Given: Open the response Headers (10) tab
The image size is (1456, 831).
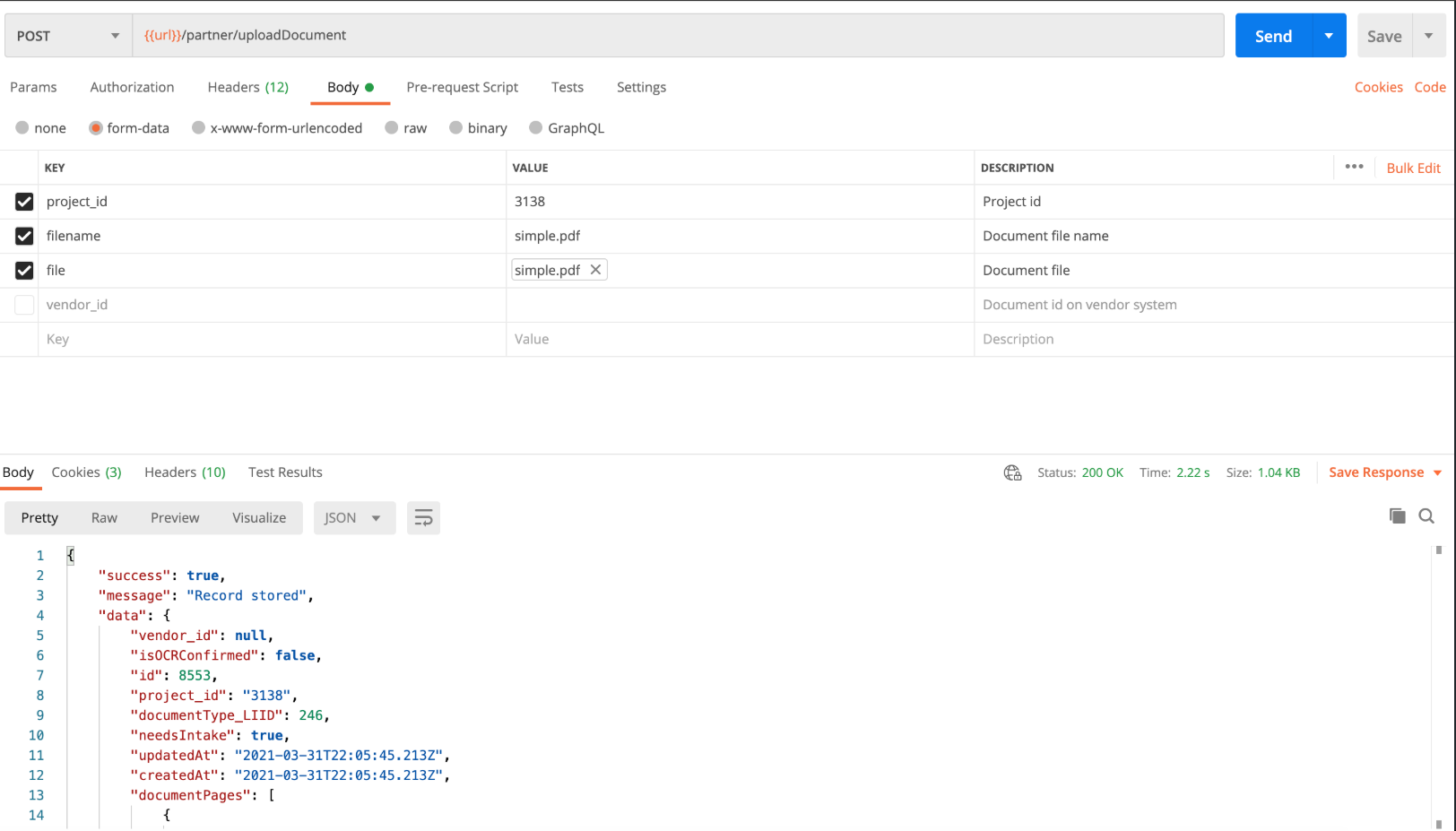Looking at the screenshot, I should coord(185,472).
